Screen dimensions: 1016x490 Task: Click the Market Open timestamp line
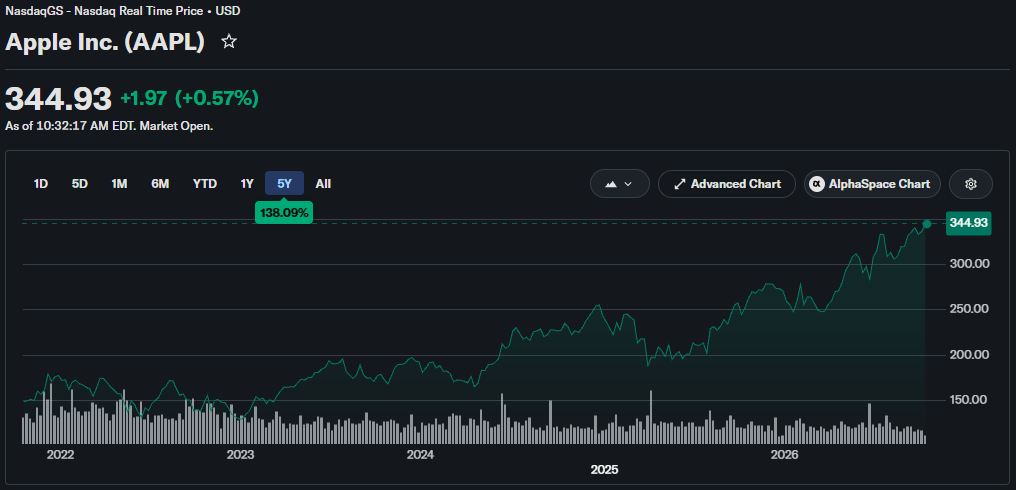click(109, 126)
